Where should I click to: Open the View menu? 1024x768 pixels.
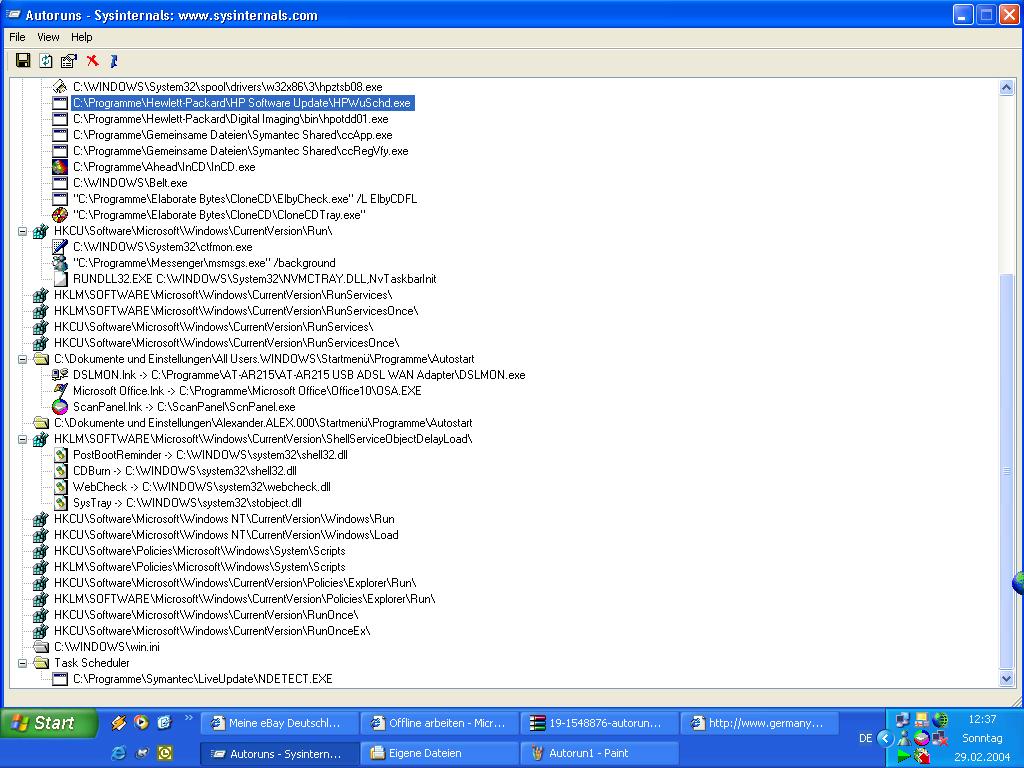pos(48,37)
